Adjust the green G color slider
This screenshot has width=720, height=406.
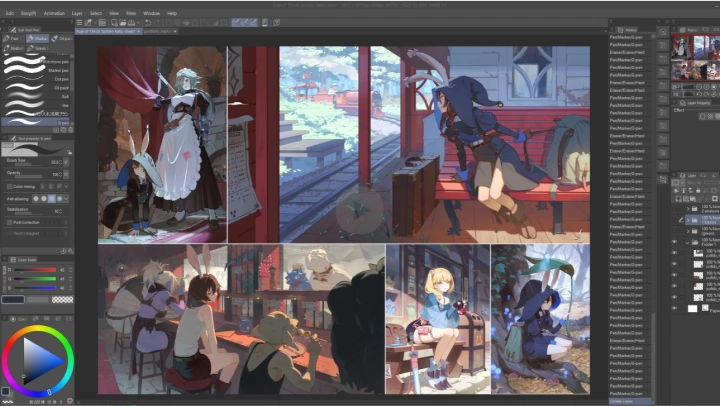click(35, 279)
